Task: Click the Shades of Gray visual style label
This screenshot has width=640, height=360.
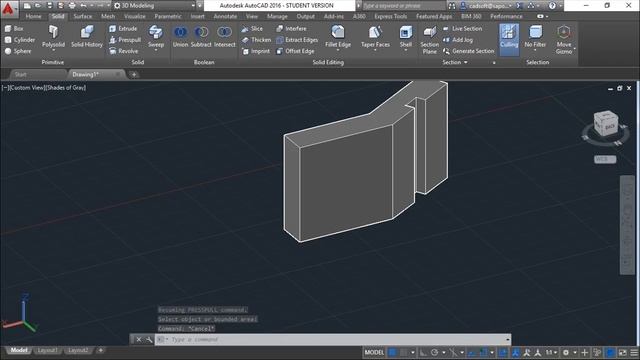Action: (66, 88)
